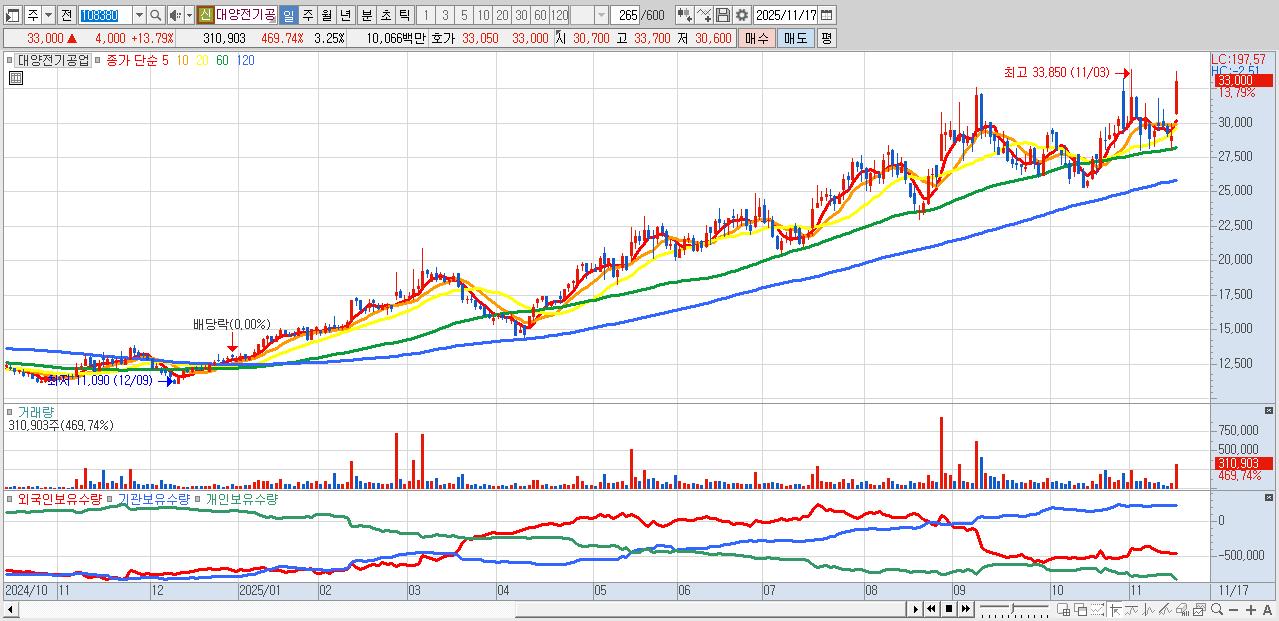The height and width of the screenshot is (621, 1279).
Task: Open the interval combo box dropdown after 120
Action: [x=601, y=15]
